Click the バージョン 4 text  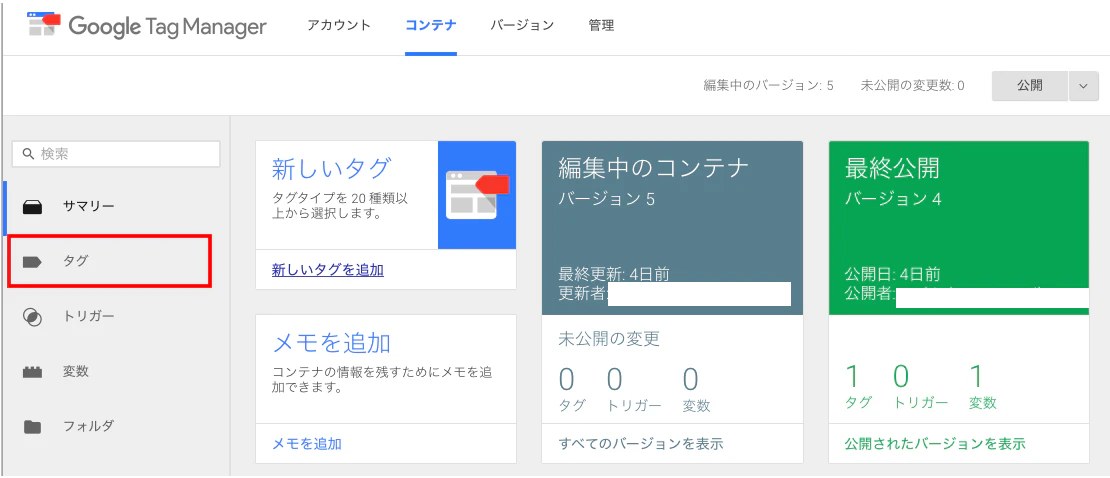[x=893, y=199]
